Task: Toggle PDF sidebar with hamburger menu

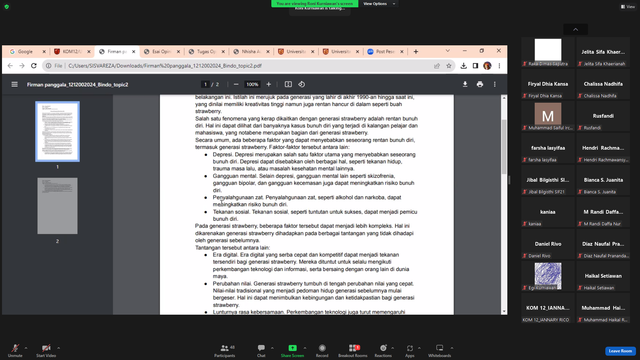Action: coord(15,84)
